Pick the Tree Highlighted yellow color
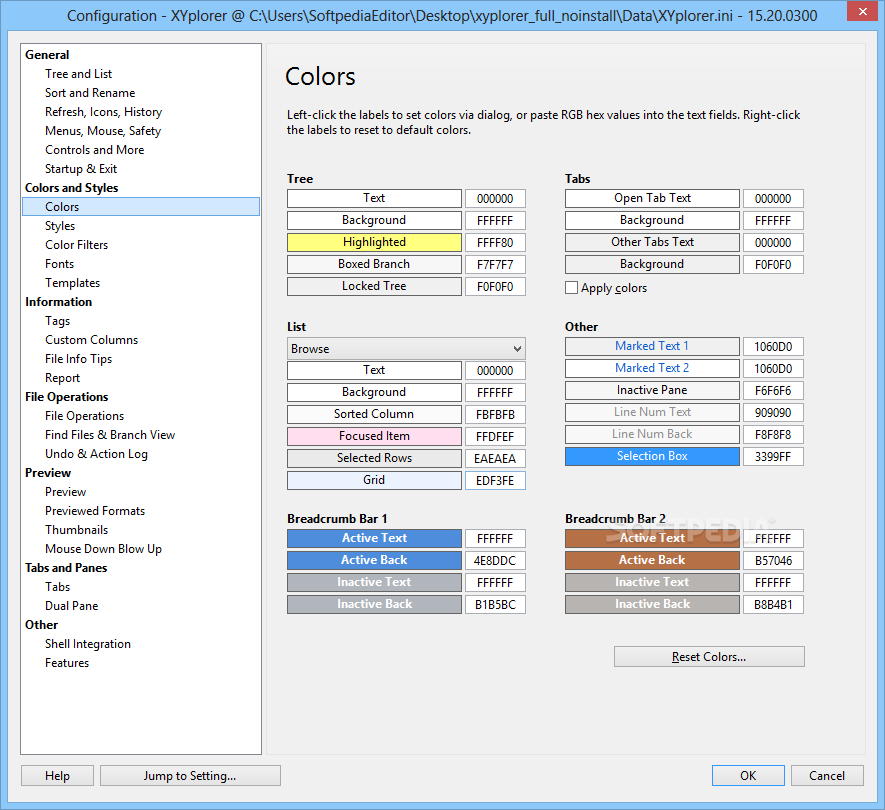The height and width of the screenshot is (810, 885). [x=374, y=242]
